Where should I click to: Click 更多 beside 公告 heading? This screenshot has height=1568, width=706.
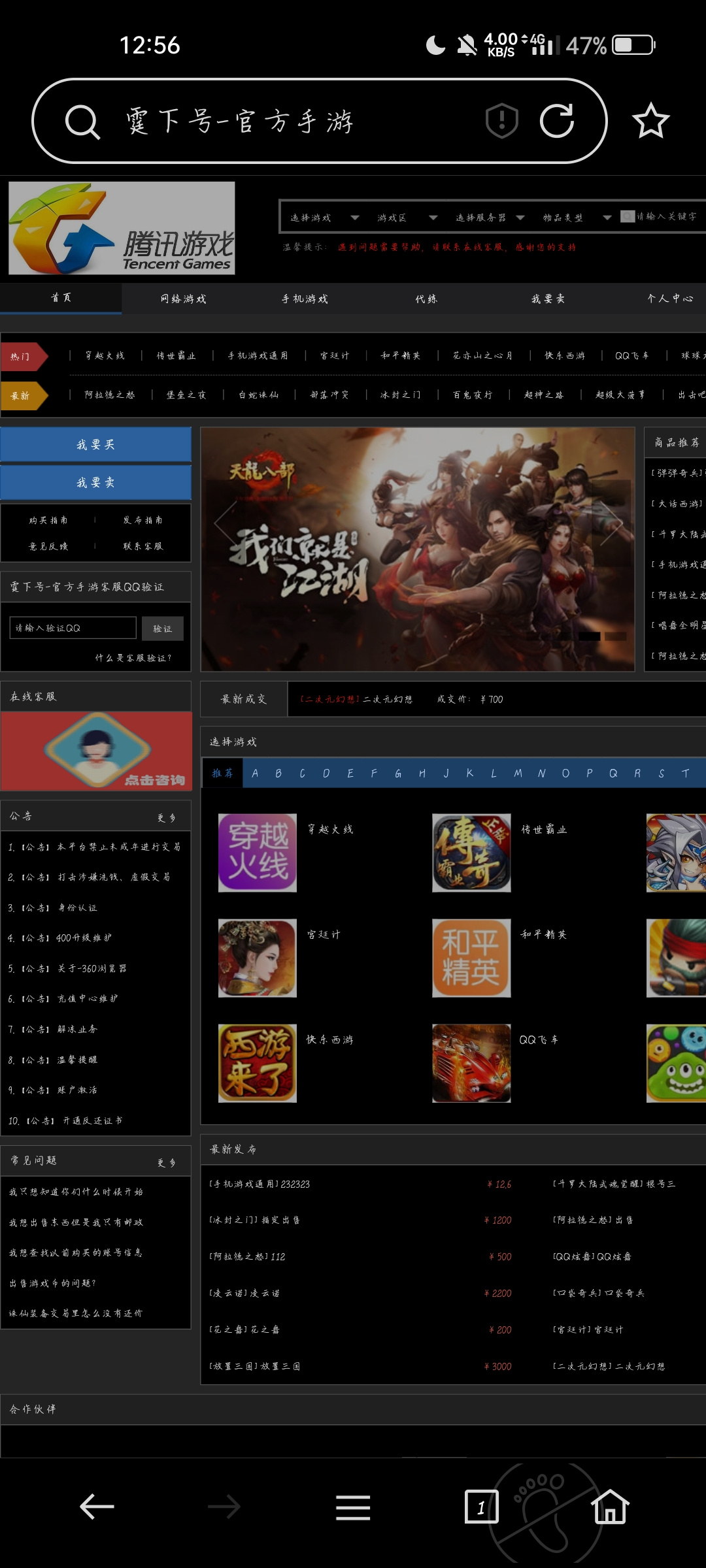167,818
